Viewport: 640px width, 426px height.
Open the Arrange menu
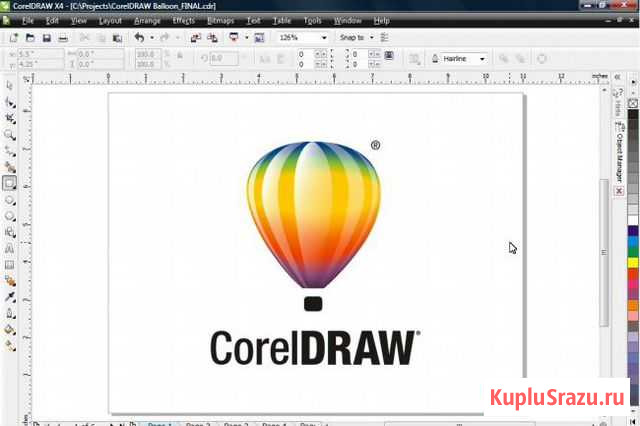(147, 21)
